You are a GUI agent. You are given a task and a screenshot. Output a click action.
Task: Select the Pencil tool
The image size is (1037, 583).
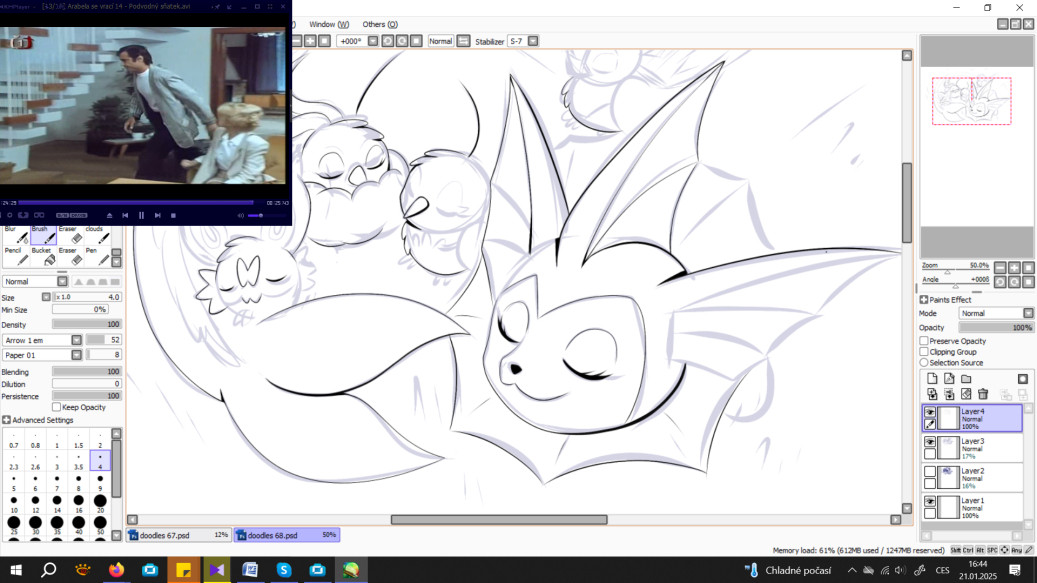coord(15,256)
